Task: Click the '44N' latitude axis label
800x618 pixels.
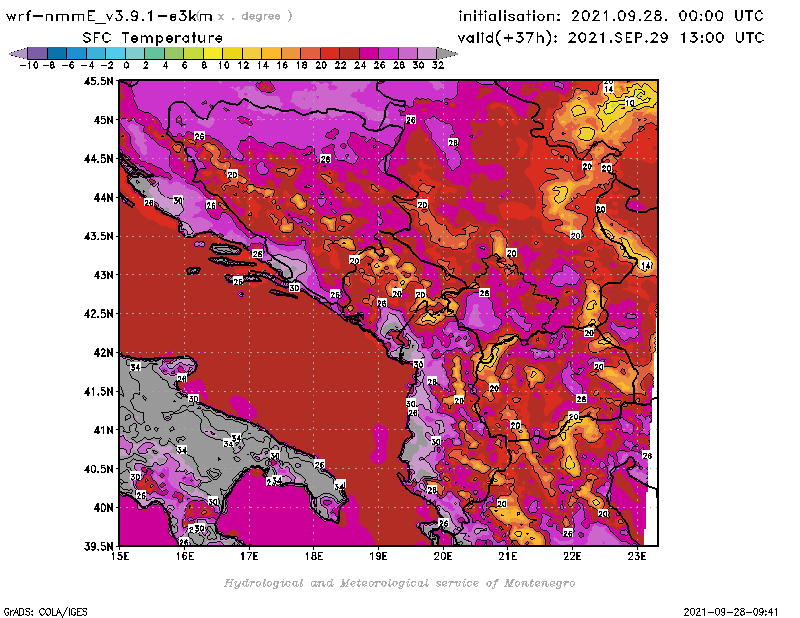Action: (103, 197)
